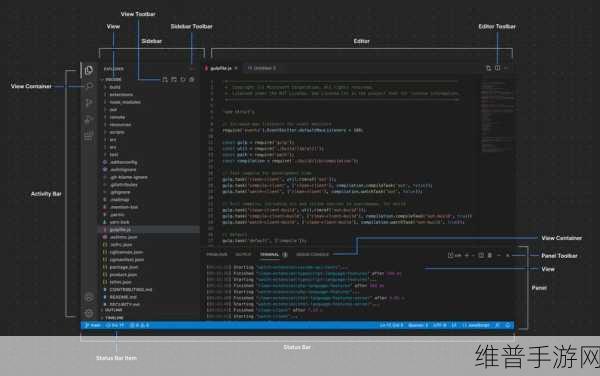Click the Split Editor icon

[497, 68]
